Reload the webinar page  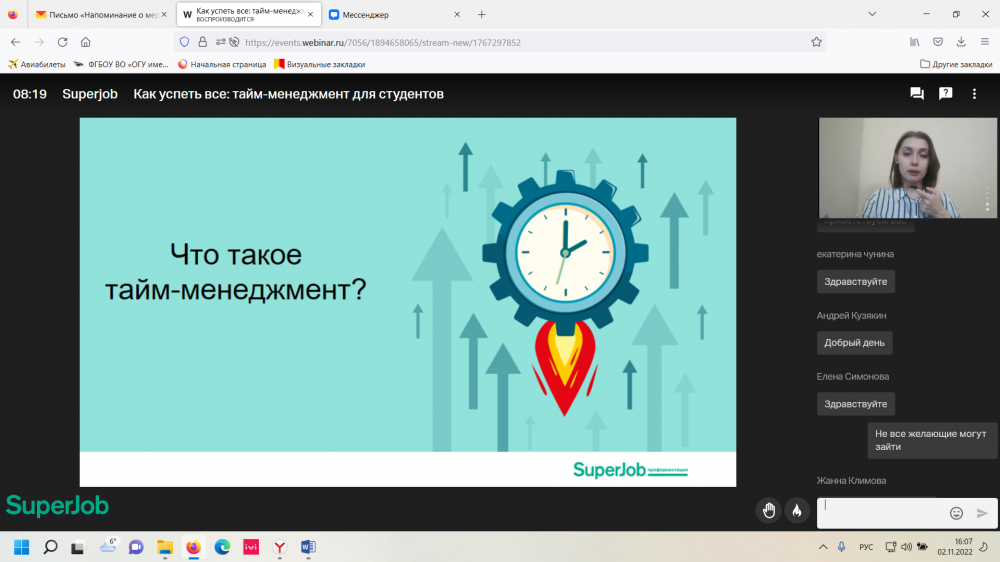click(x=62, y=42)
